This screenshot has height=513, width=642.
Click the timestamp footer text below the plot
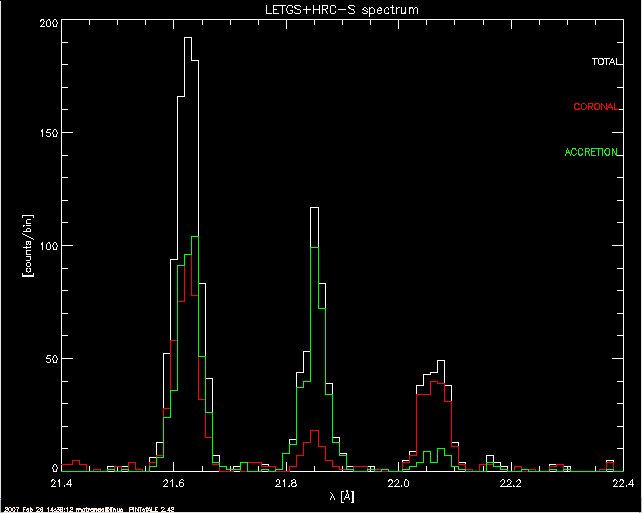tap(83, 508)
